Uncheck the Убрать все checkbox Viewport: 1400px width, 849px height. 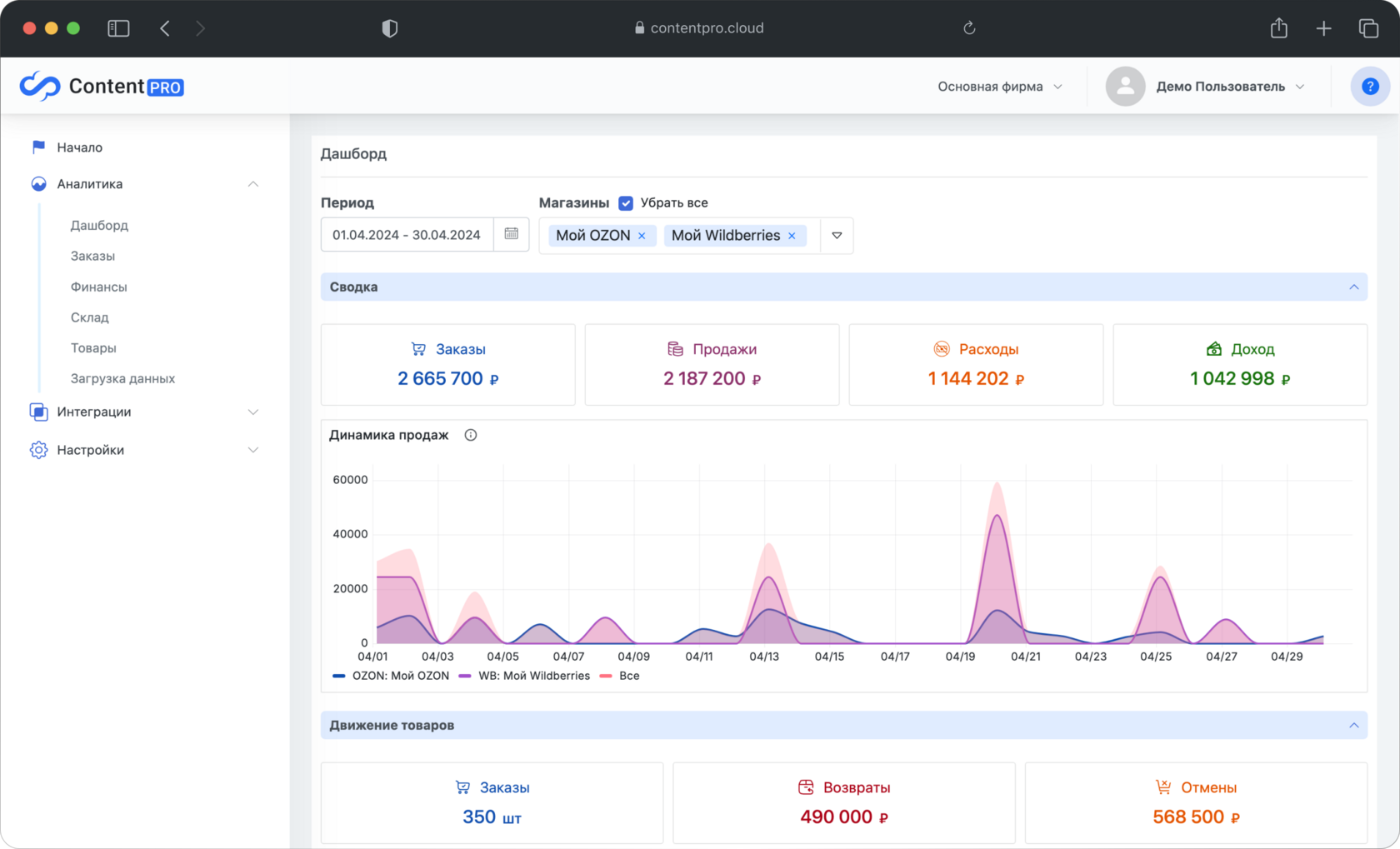[626, 203]
